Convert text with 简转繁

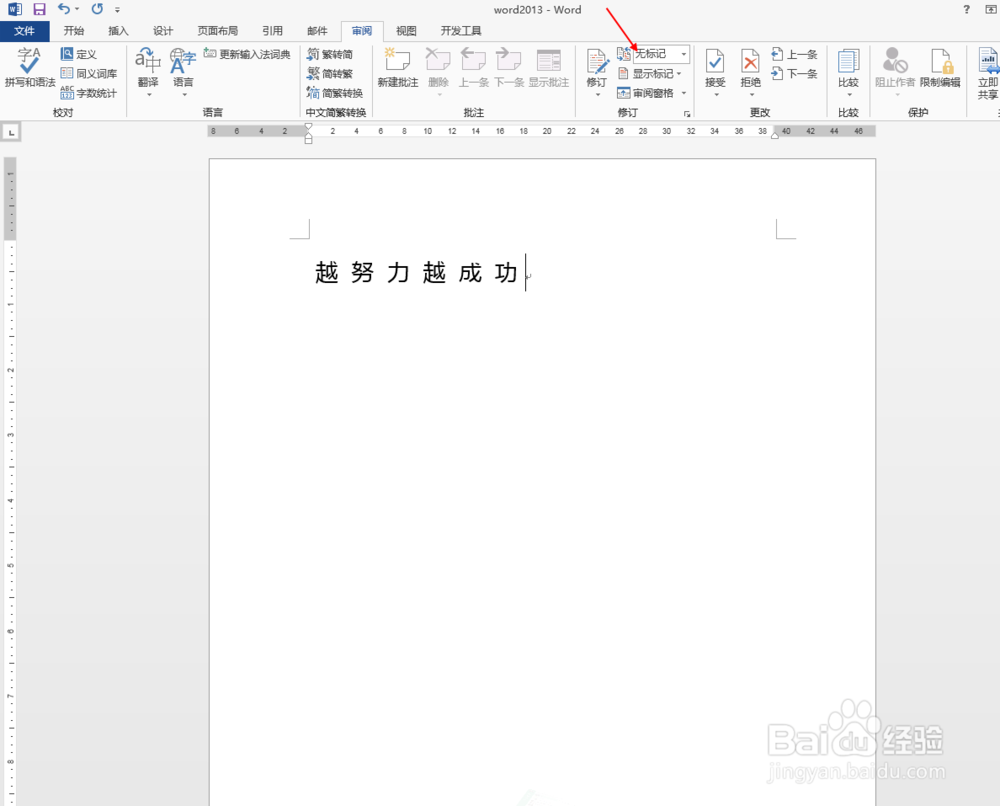[330, 73]
